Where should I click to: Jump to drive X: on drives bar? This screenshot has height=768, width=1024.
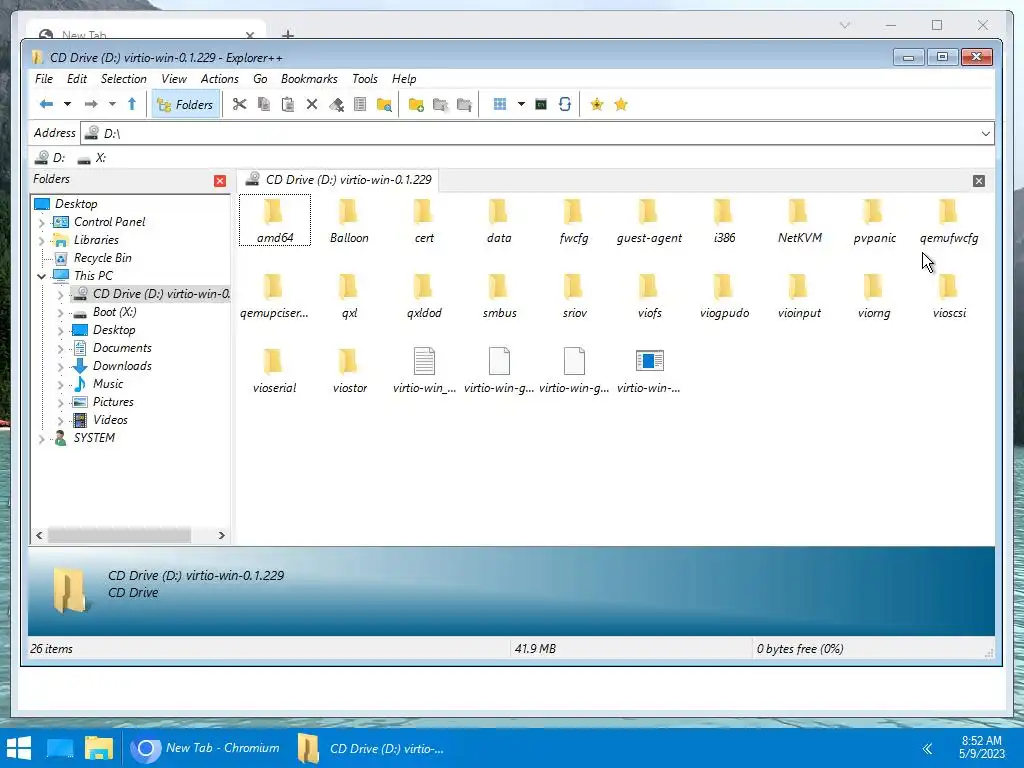pyautogui.click(x=91, y=158)
